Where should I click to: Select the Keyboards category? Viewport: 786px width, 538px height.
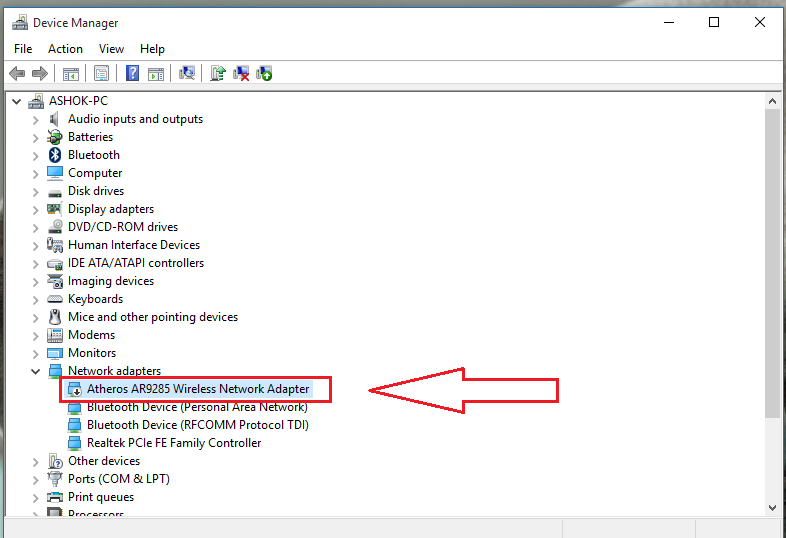pyautogui.click(x=95, y=299)
